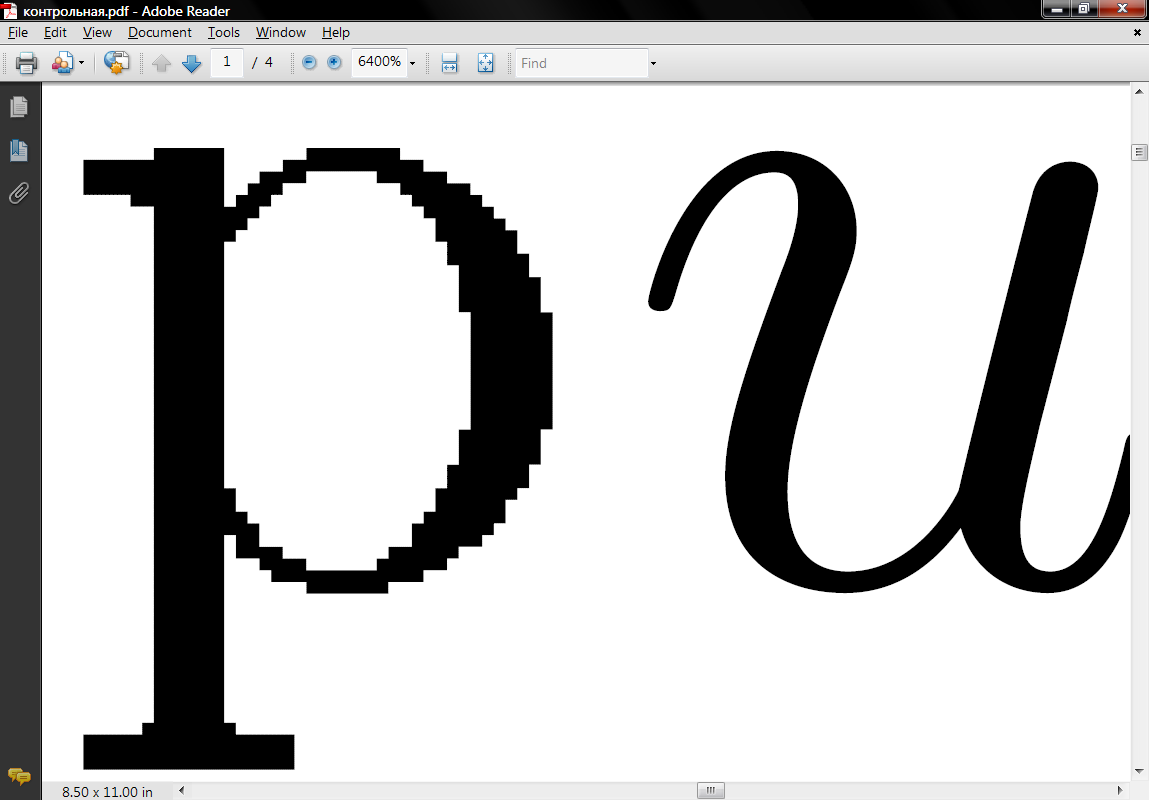Expand the zoom level 6400% dropdown
1149x800 pixels.
click(x=412, y=63)
